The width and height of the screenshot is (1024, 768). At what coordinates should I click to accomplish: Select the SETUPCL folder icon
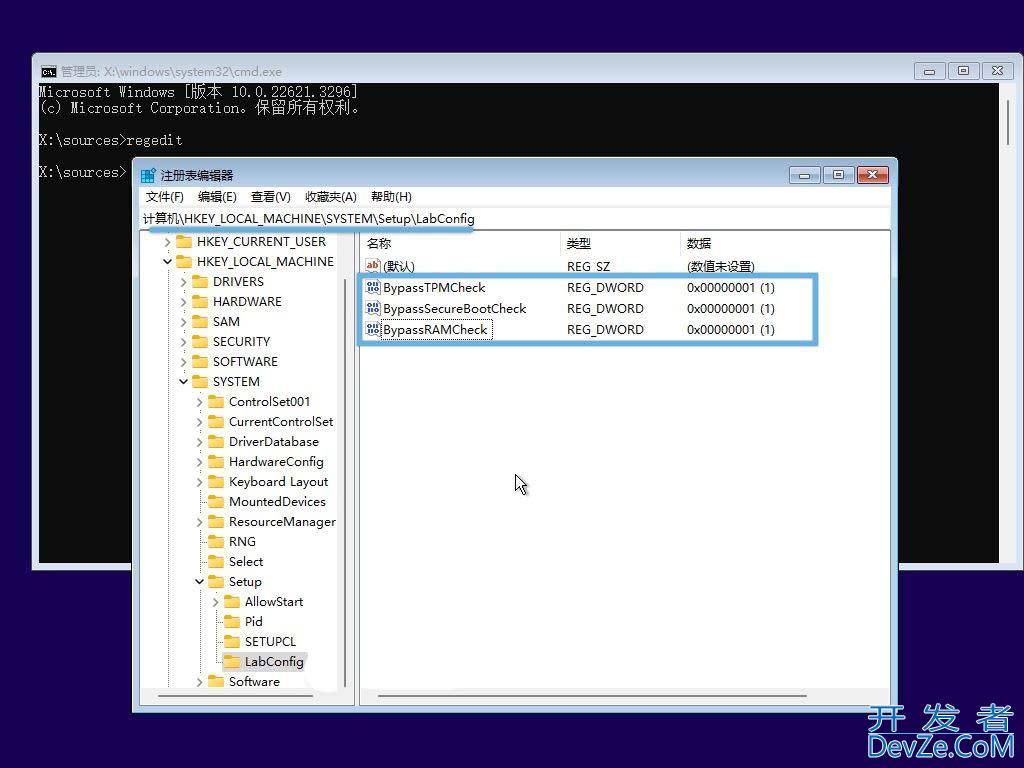pyautogui.click(x=232, y=641)
